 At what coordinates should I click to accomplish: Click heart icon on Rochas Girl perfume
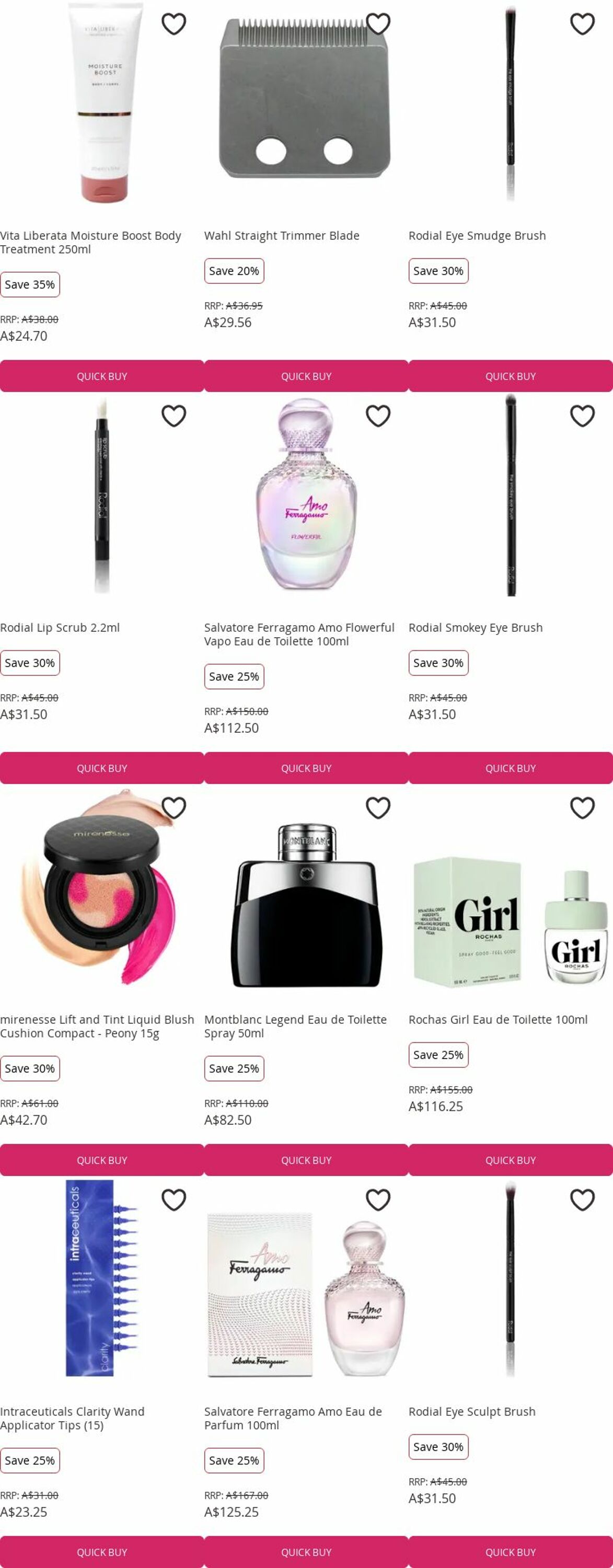[x=582, y=809]
